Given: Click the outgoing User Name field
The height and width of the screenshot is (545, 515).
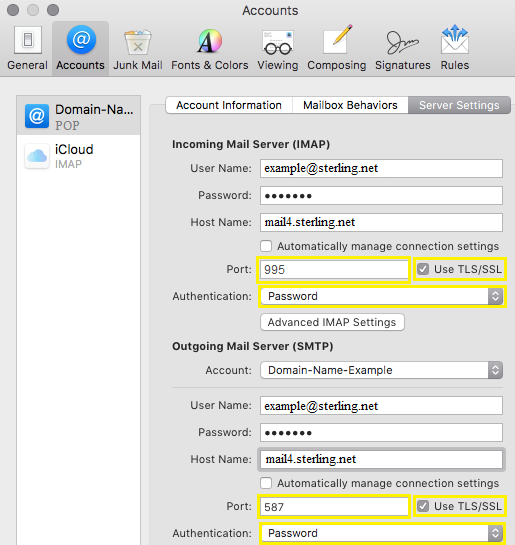Looking at the screenshot, I should 381,406.
